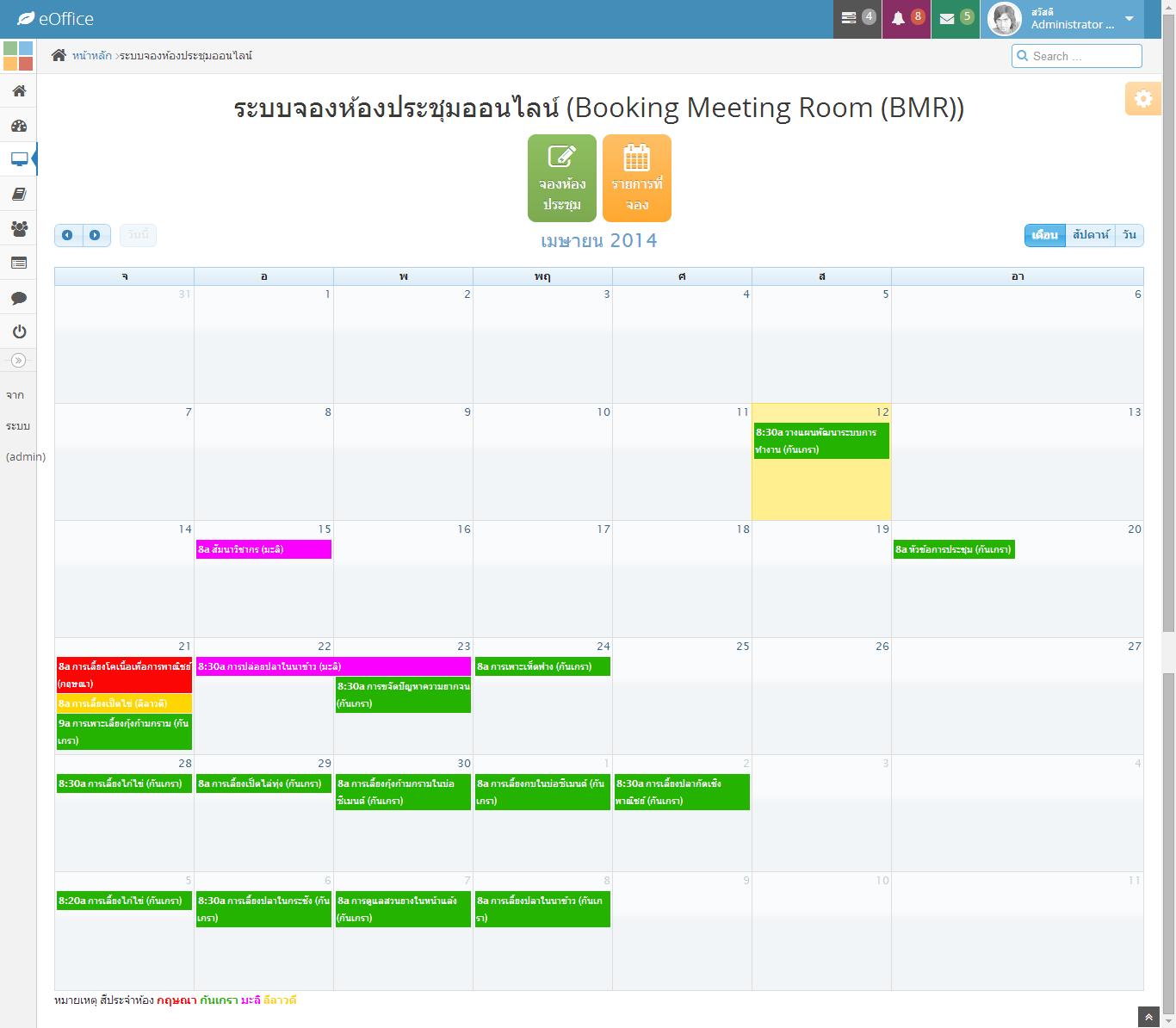Click the breadcrumb home icon

click(59, 55)
